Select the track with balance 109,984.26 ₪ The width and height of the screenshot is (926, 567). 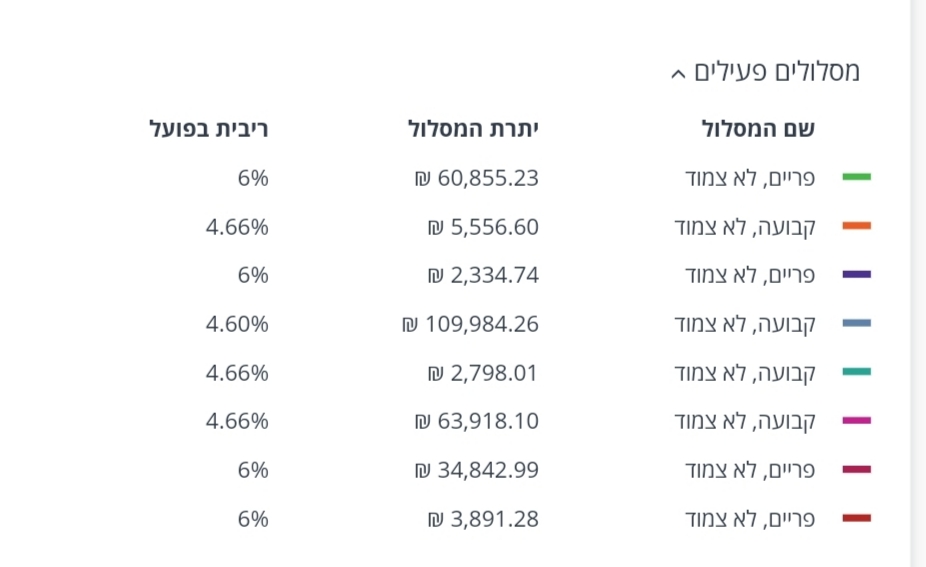(x=745, y=324)
